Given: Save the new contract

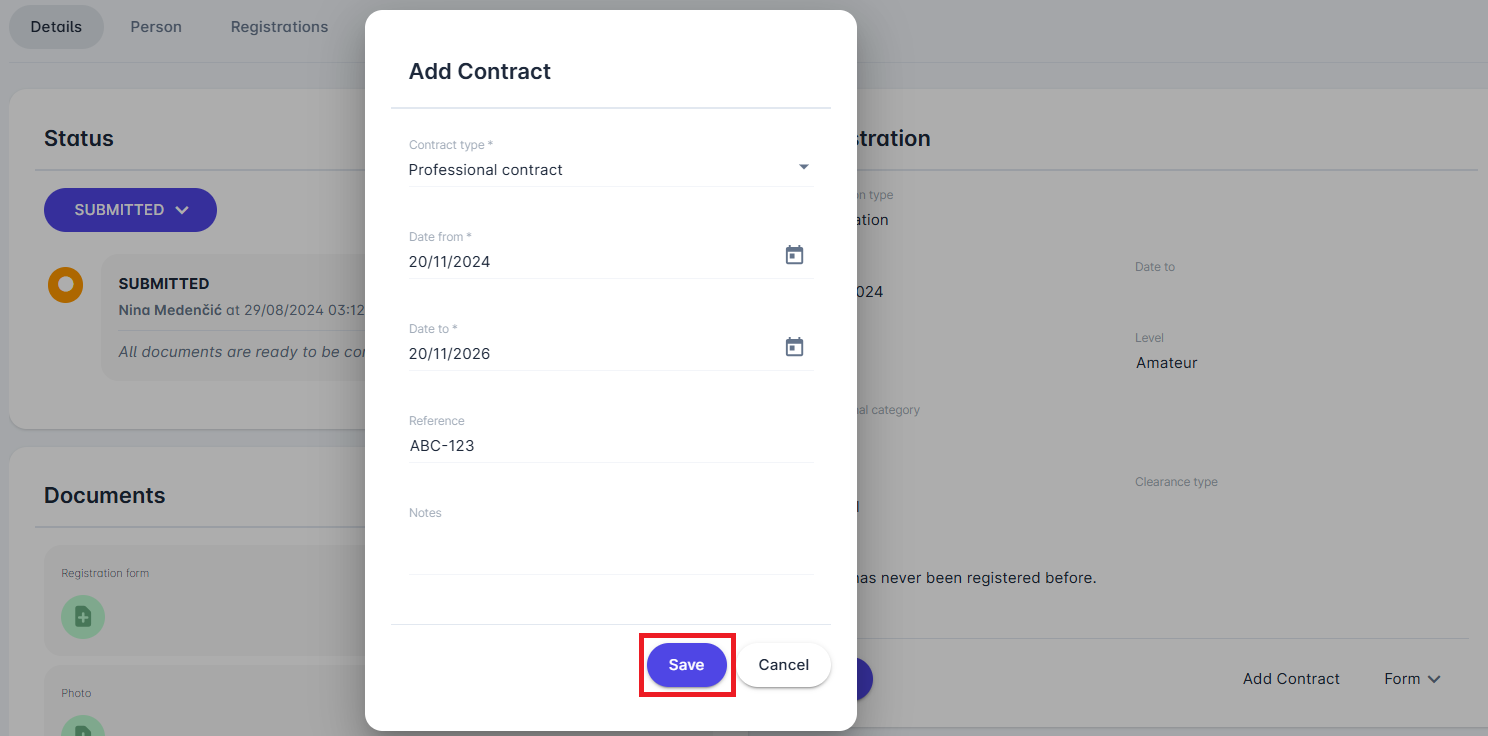Looking at the screenshot, I should pyautogui.click(x=686, y=665).
